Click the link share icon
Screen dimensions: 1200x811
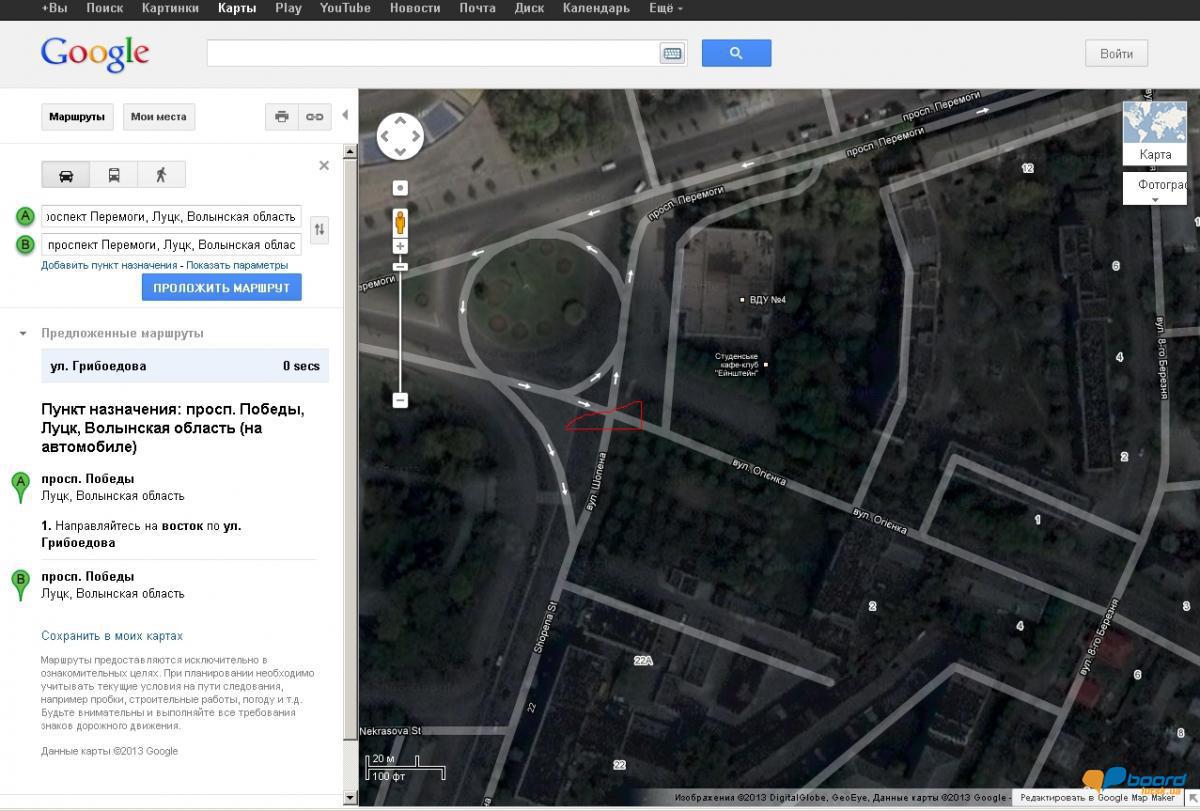coord(314,117)
